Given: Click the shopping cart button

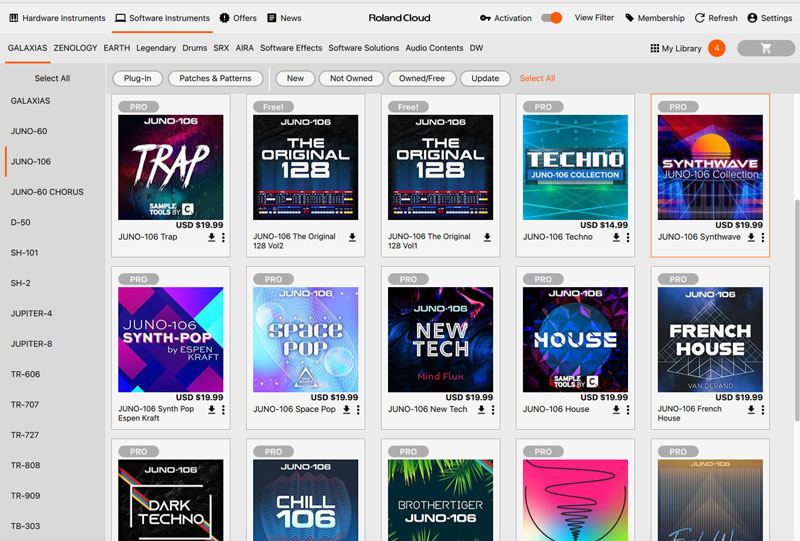Looking at the screenshot, I should point(766,48).
